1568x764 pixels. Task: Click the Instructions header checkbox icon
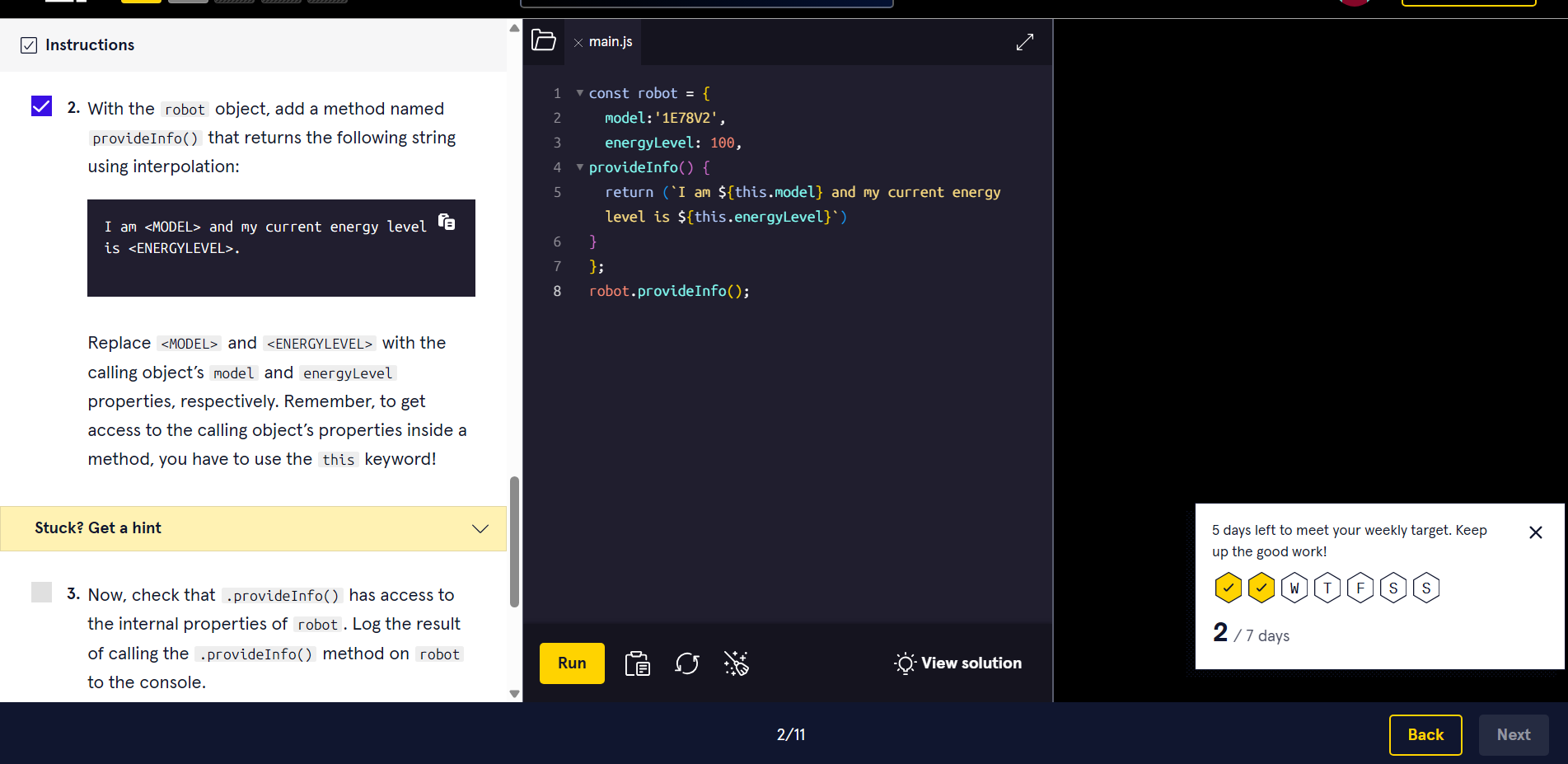29,45
